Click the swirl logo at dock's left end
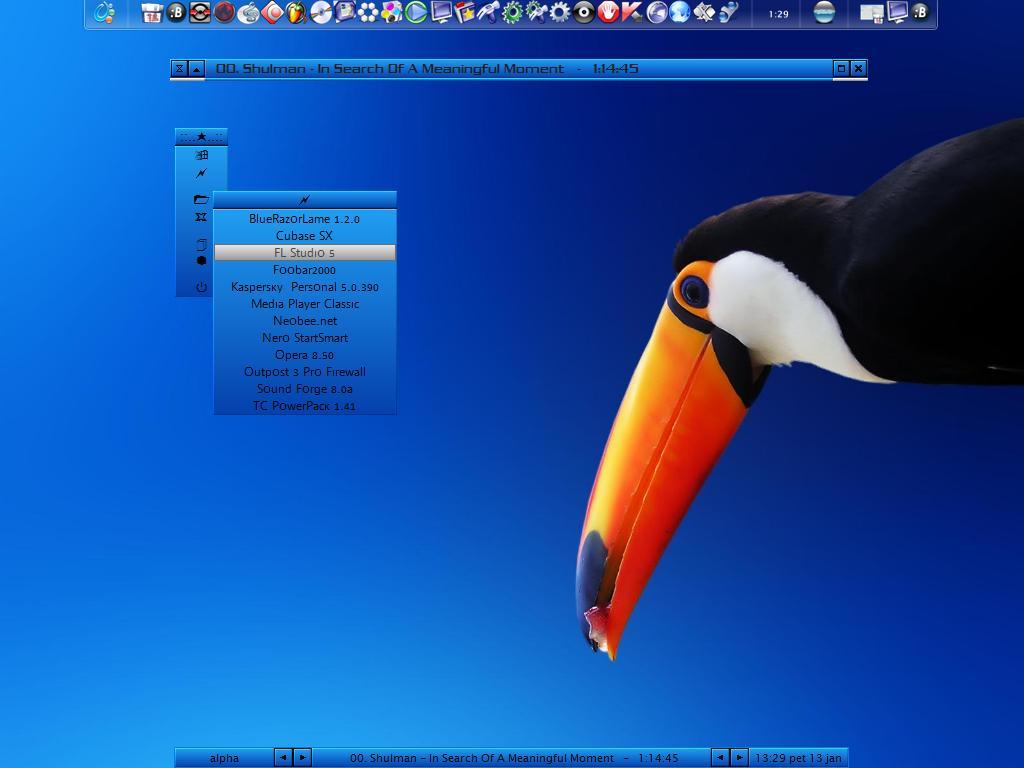 click(104, 12)
